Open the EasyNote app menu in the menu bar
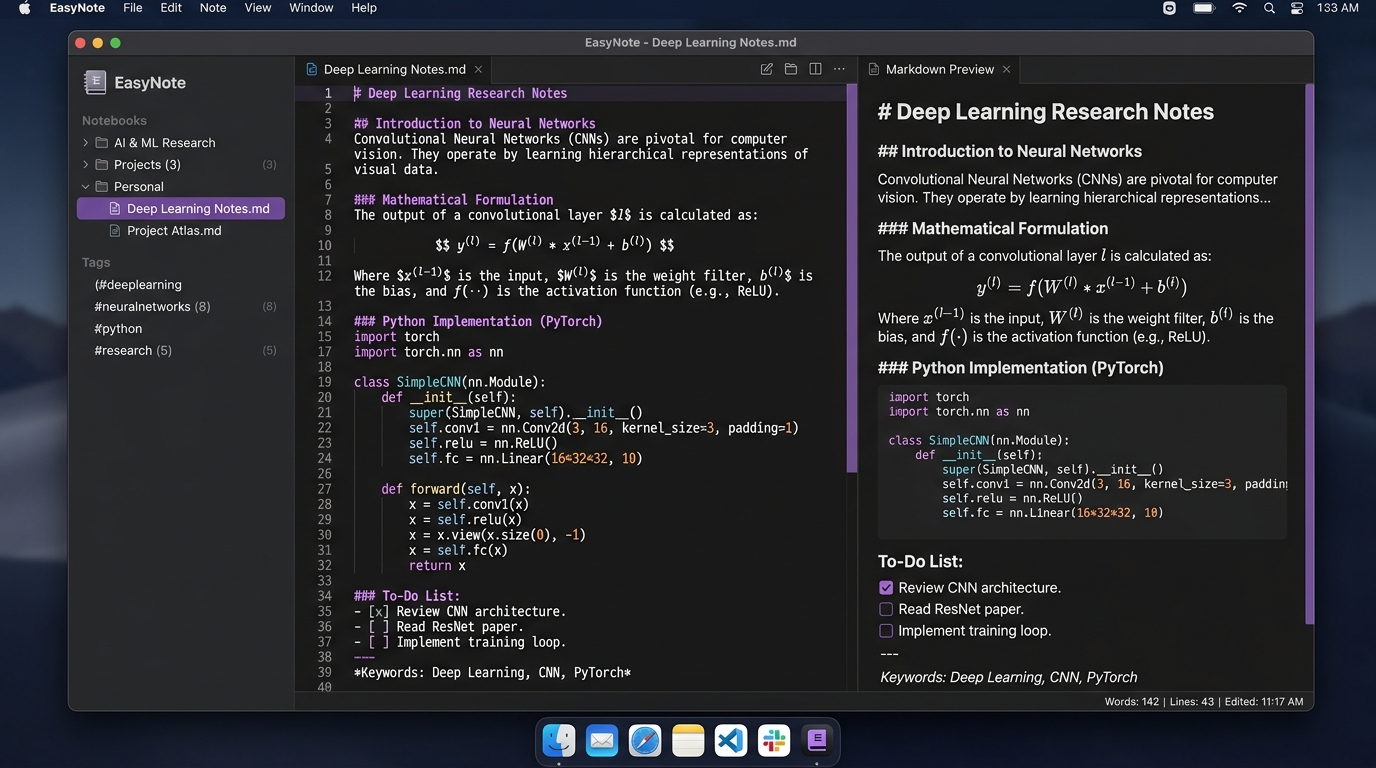1376x768 pixels. (77, 8)
